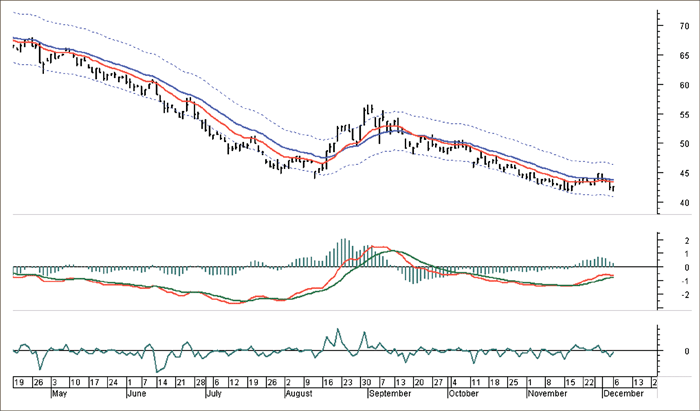
Task: Click the December label on date axis
Action: click(x=624, y=393)
